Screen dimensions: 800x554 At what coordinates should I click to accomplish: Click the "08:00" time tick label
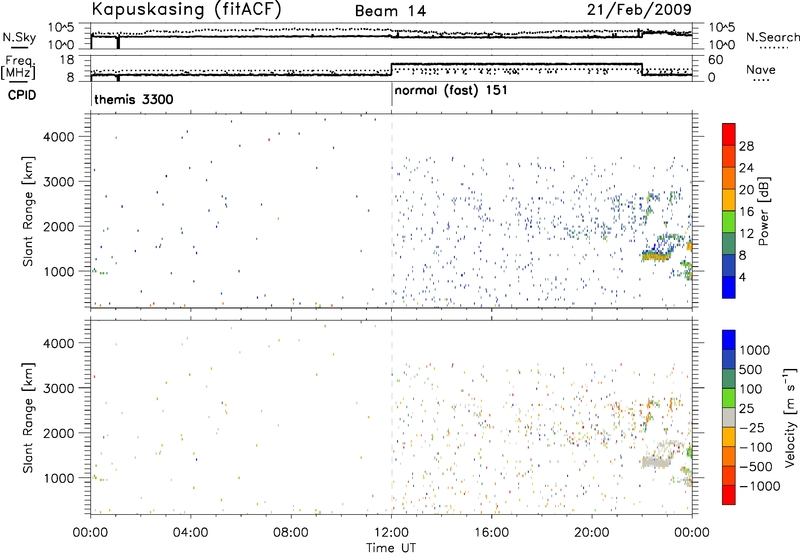coord(290,533)
